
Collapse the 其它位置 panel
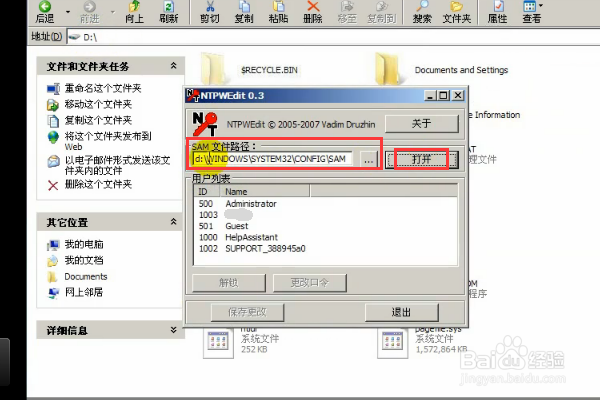point(173,222)
